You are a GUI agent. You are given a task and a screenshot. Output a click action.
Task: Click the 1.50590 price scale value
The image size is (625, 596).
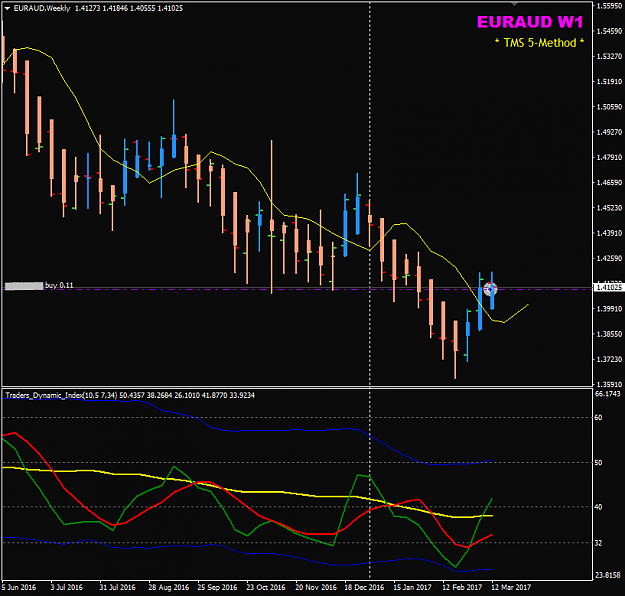(609, 107)
